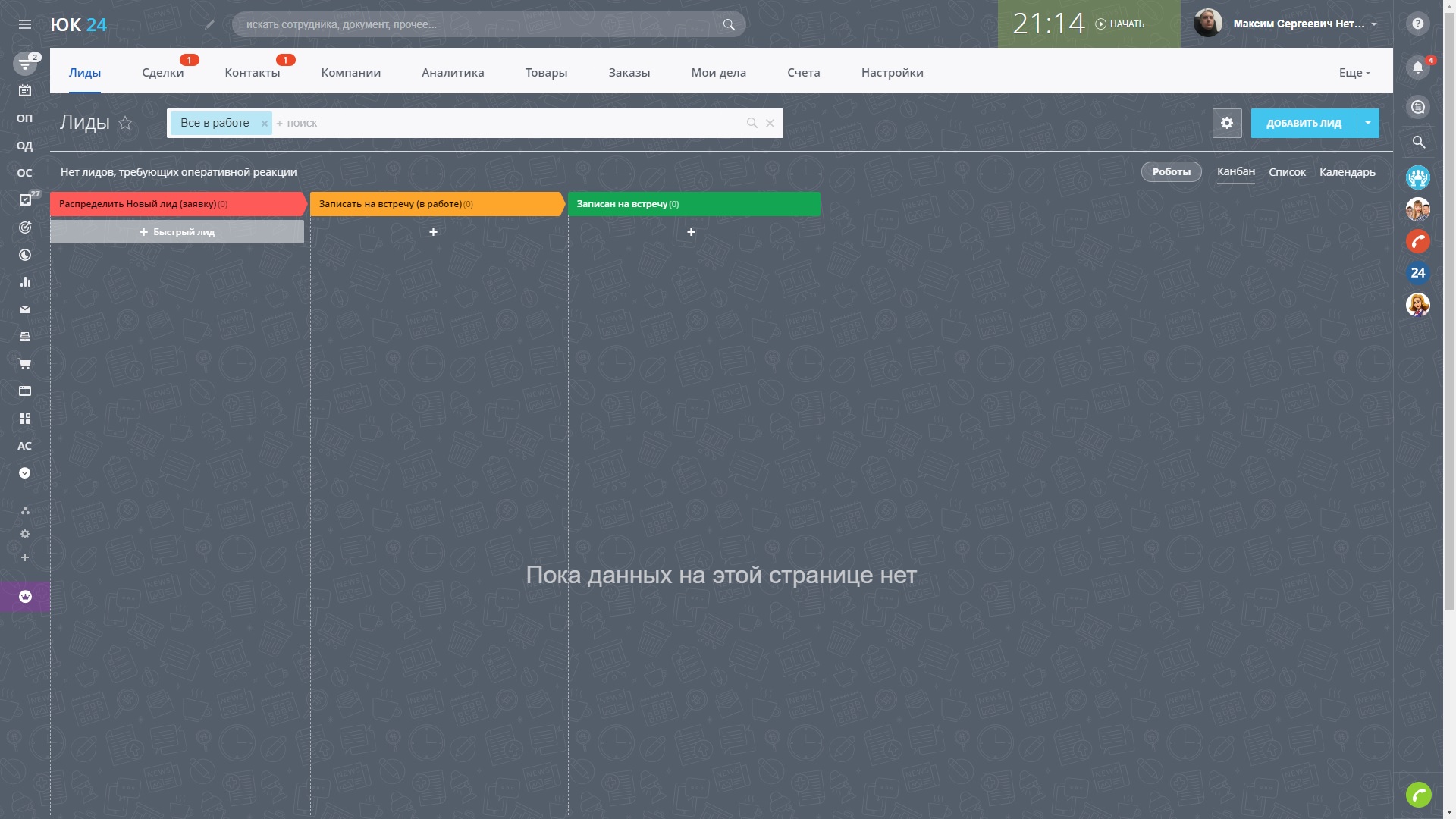Click the red telephony phone icon
1456x819 pixels.
tap(1417, 241)
